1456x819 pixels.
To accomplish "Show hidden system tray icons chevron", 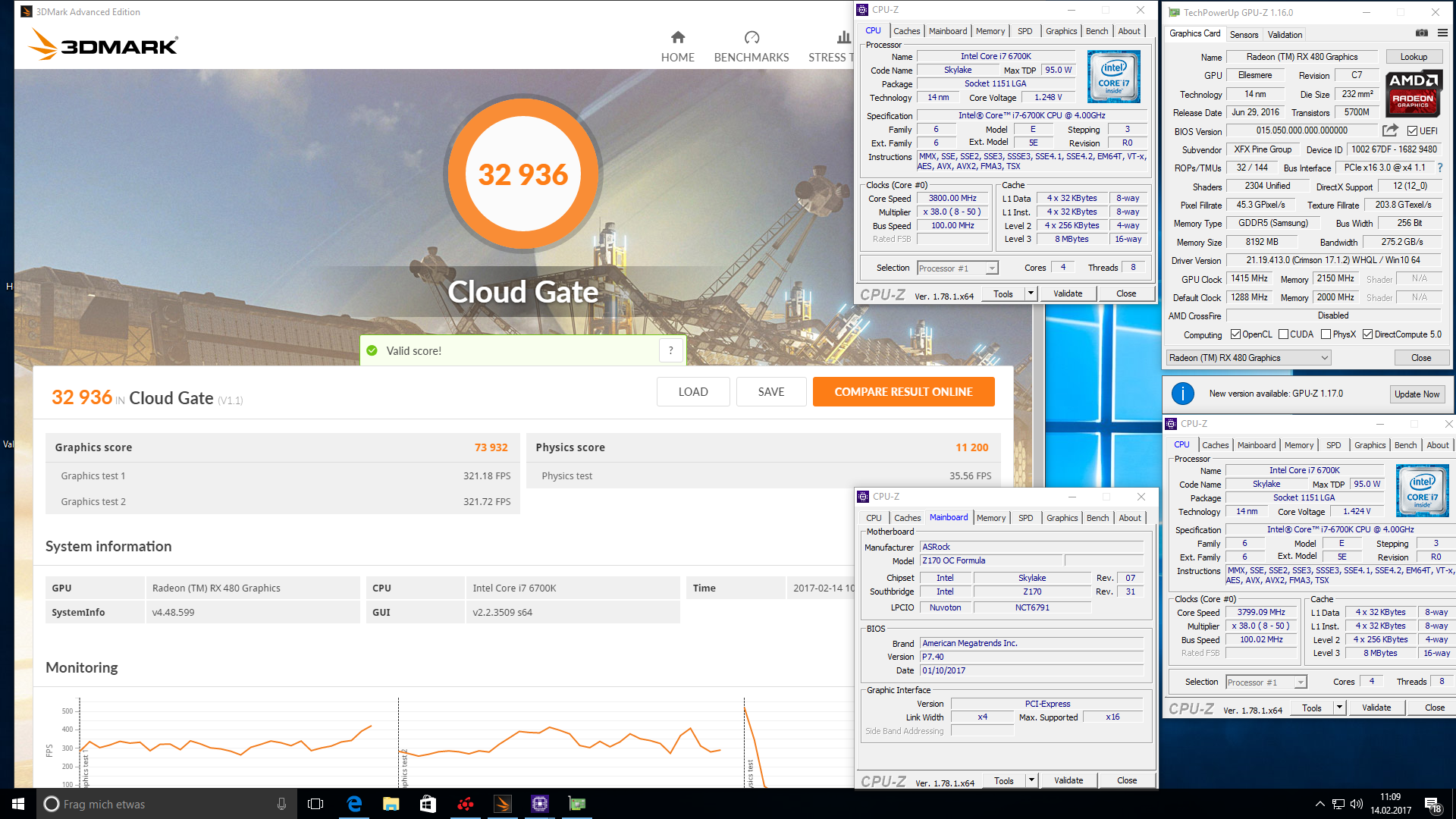I will click(x=1319, y=804).
